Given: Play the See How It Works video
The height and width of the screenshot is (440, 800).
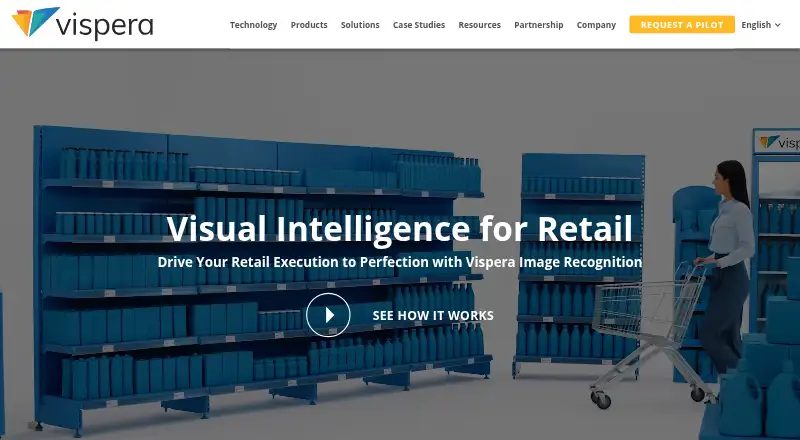Looking at the screenshot, I should click(328, 315).
